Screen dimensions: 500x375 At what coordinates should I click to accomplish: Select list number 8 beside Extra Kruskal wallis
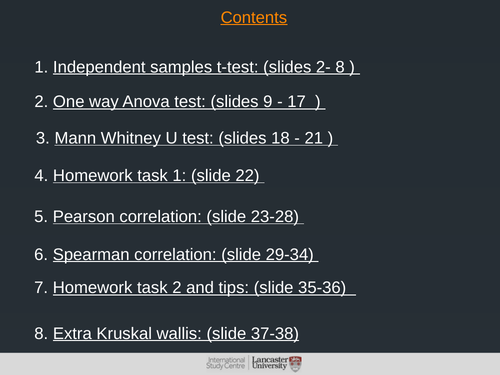click(x=41, y=334)
